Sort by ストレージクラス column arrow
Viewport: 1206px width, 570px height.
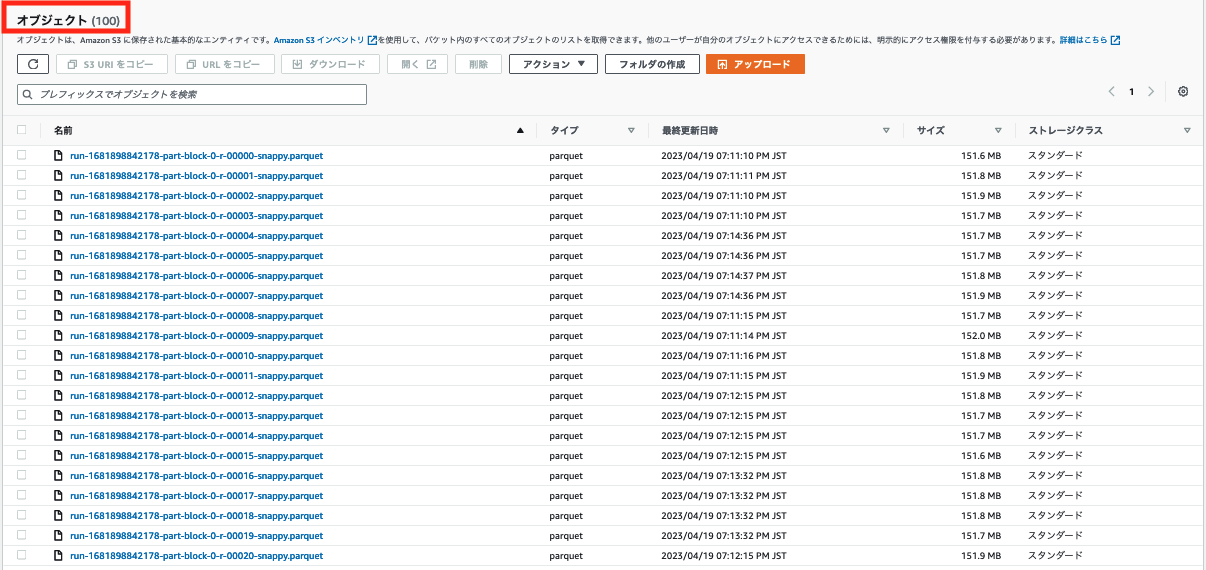point(1187,131)
